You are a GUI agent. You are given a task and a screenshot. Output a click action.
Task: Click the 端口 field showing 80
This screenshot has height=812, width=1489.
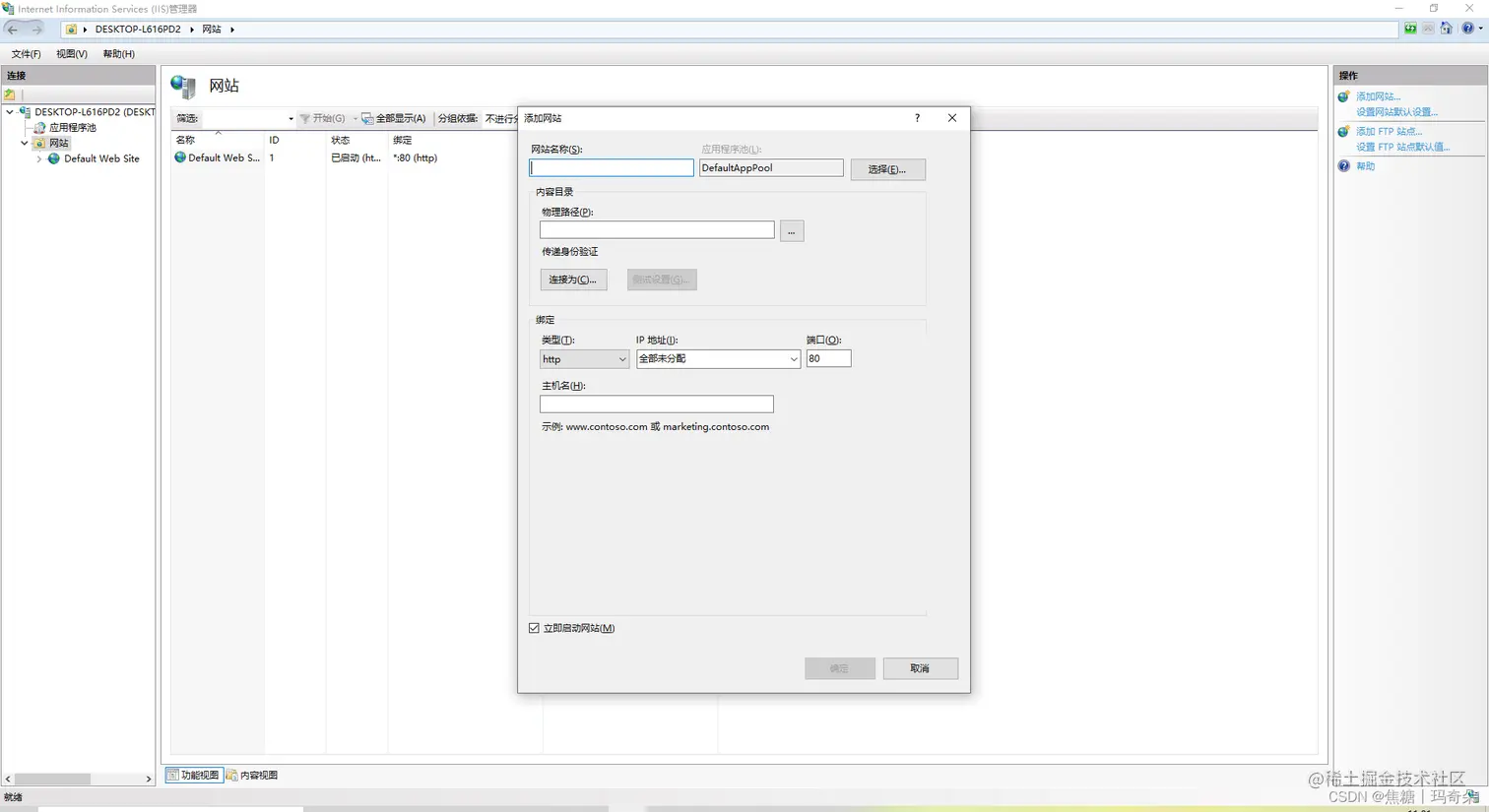(x=828, y=359)
